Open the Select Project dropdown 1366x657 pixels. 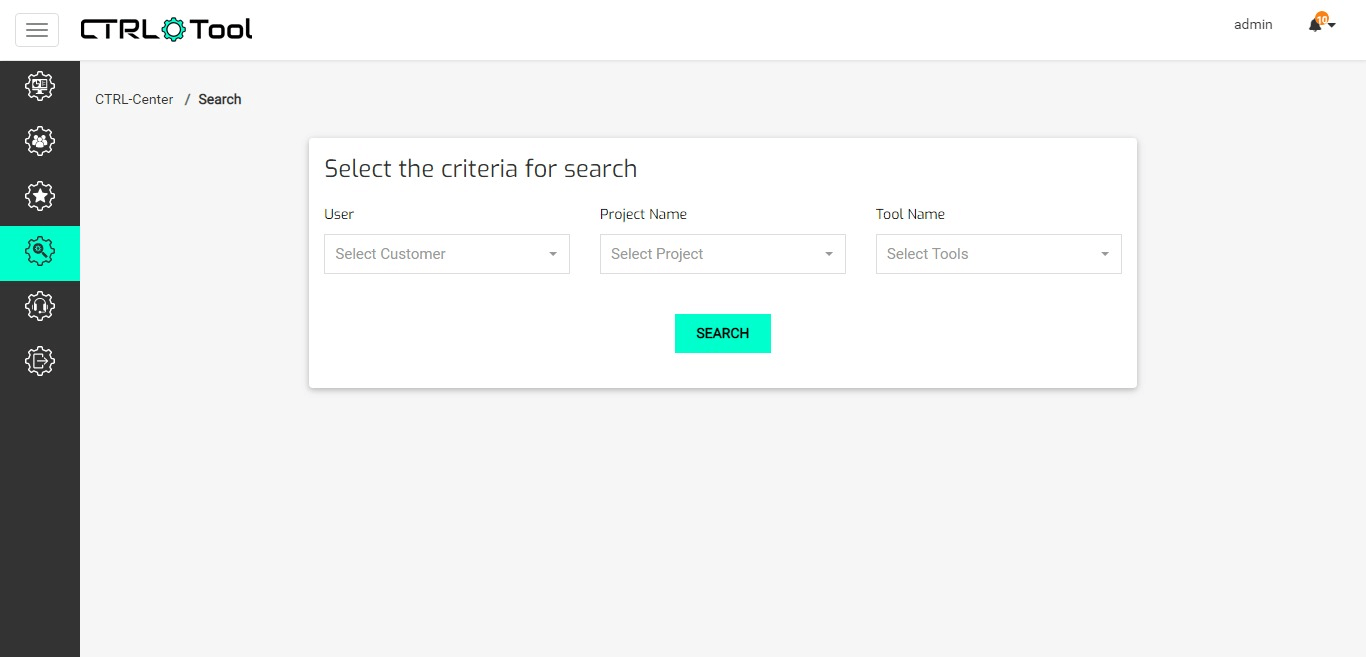tap(711, 254)
